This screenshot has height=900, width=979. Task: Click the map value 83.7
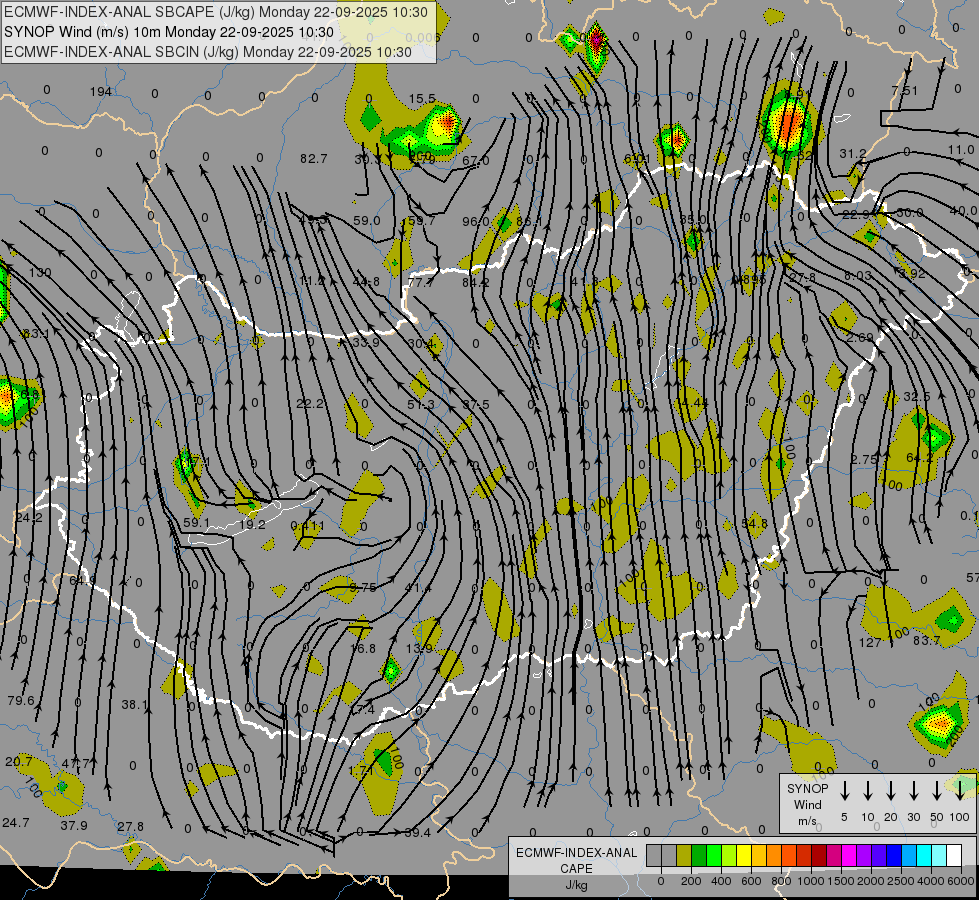click(x=927, y=640)
